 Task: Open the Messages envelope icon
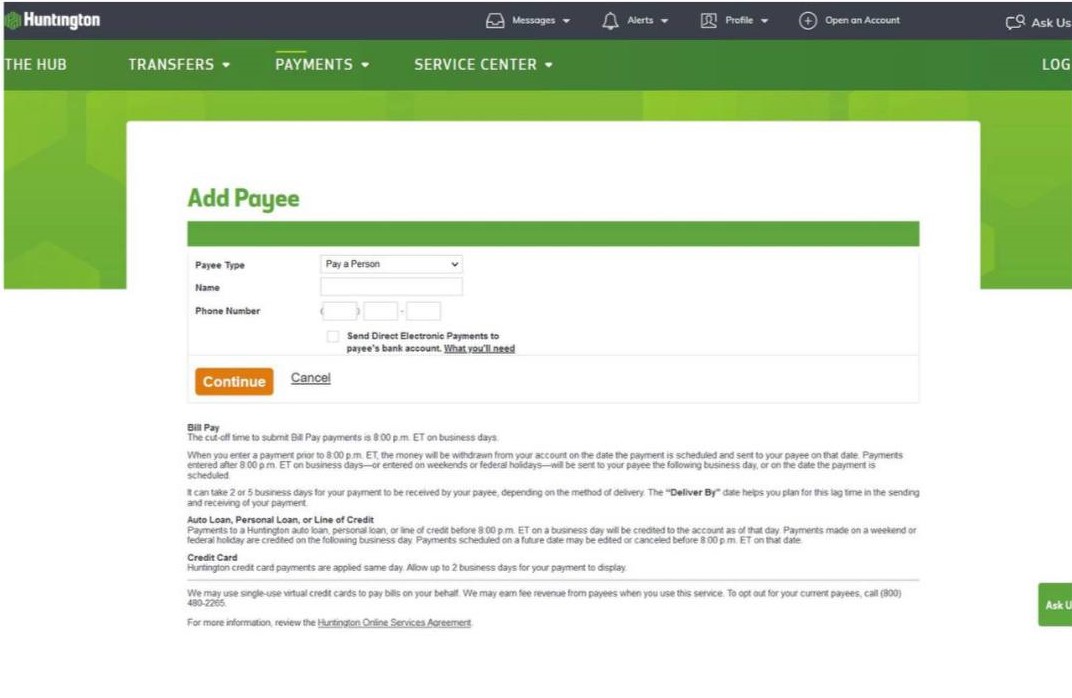495,20
